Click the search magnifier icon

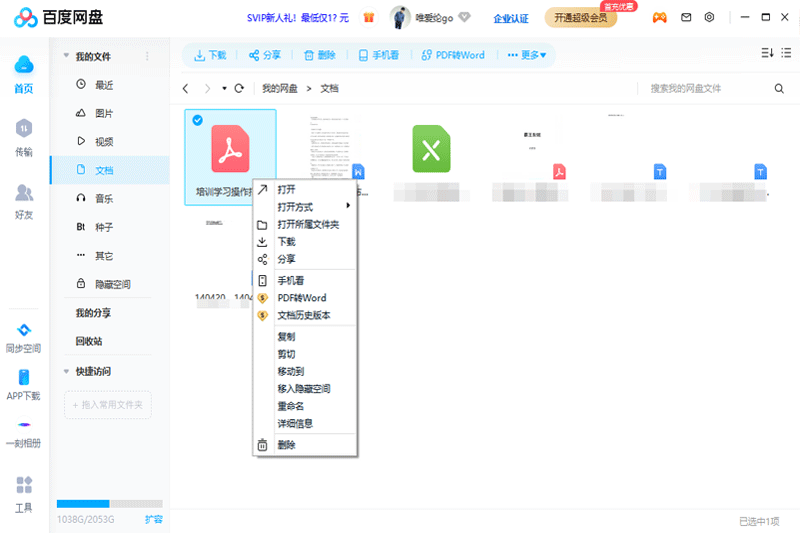click(779, 89)
